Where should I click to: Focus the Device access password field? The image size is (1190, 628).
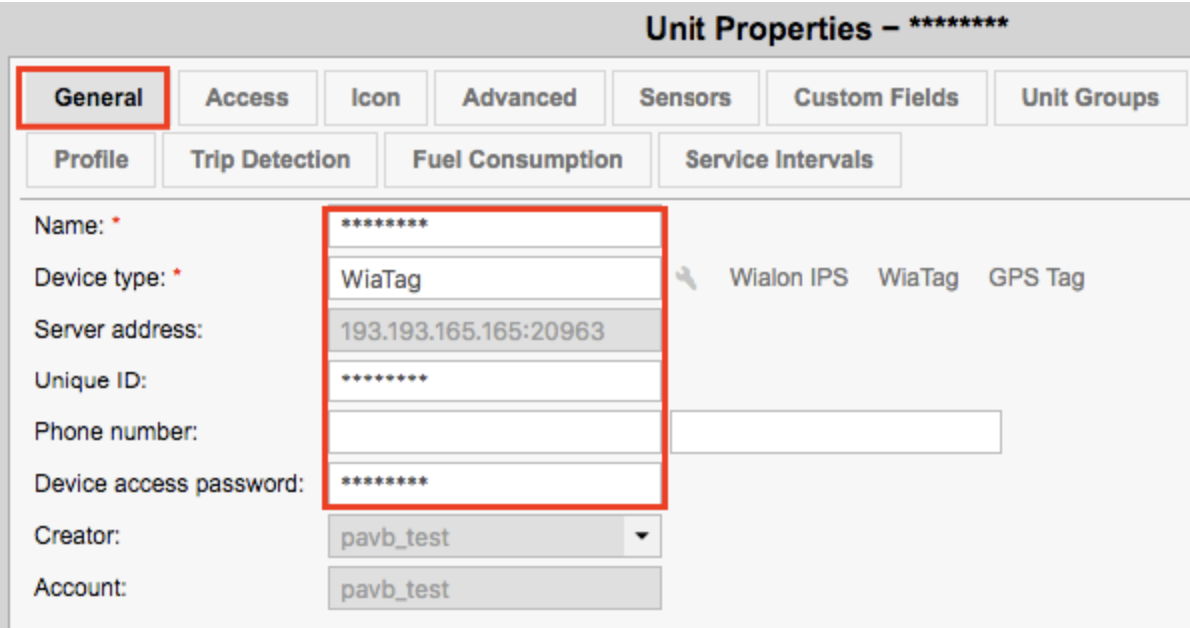495,484
